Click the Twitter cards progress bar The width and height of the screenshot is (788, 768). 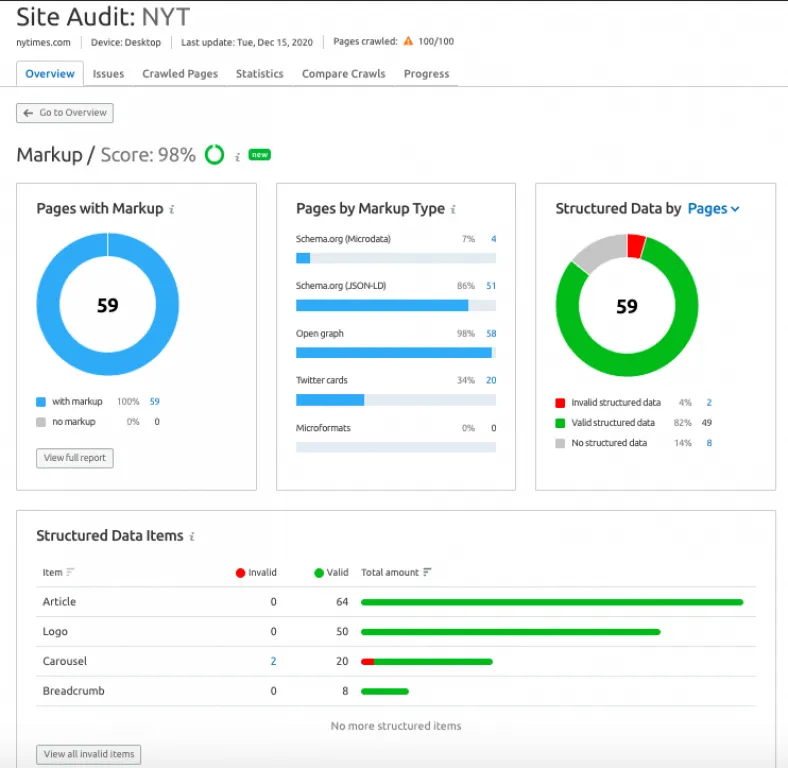pyautogui.click(x=396, y=400)
